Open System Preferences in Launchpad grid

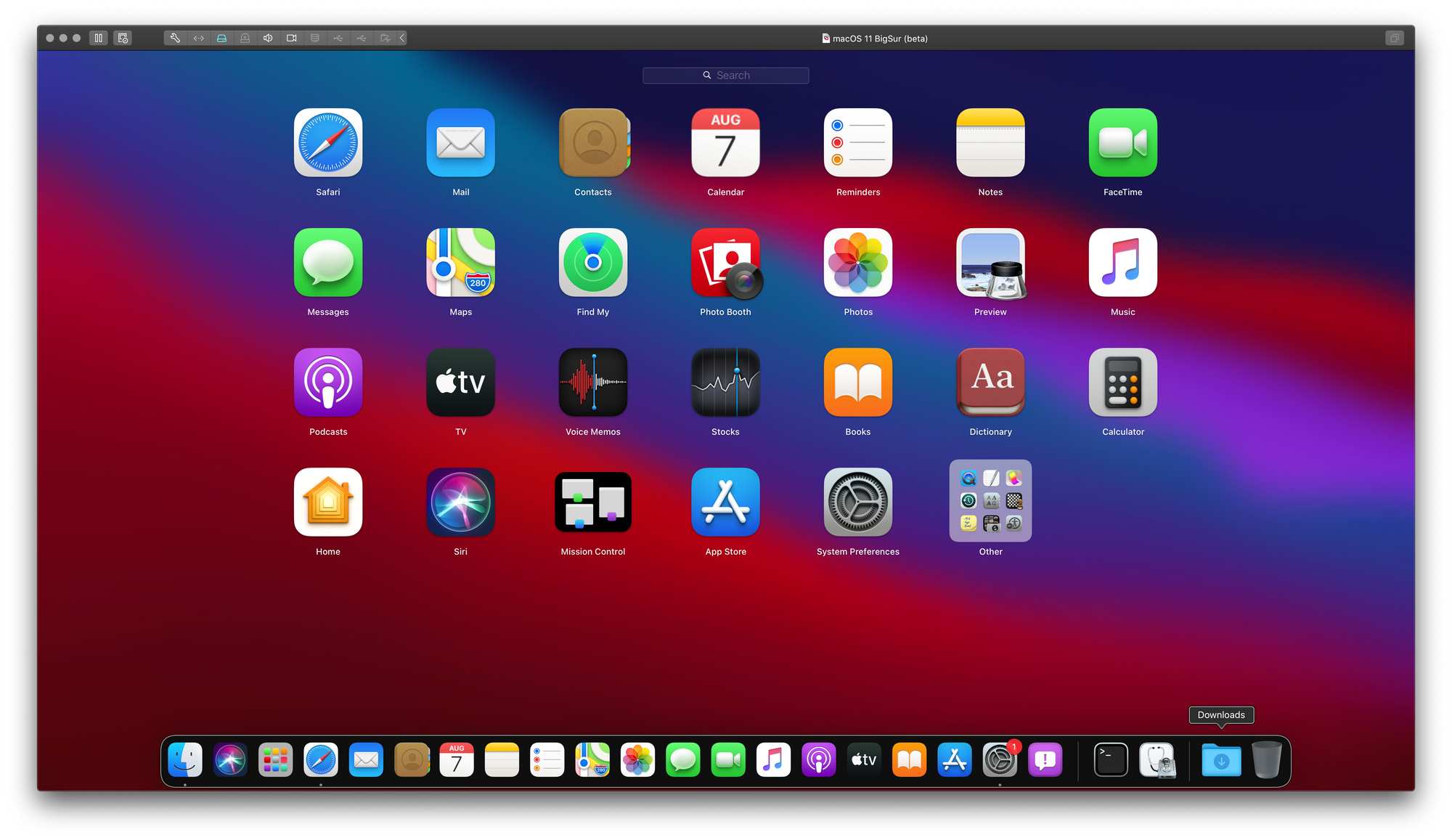click(858, 502)
